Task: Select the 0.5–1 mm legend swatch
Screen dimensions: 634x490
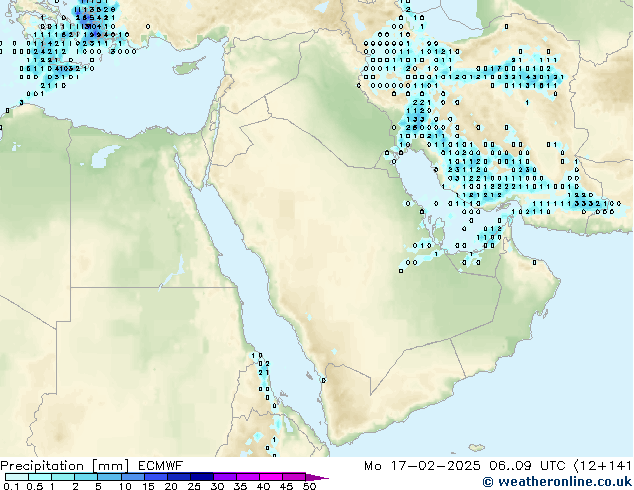Action: point(40,477)
